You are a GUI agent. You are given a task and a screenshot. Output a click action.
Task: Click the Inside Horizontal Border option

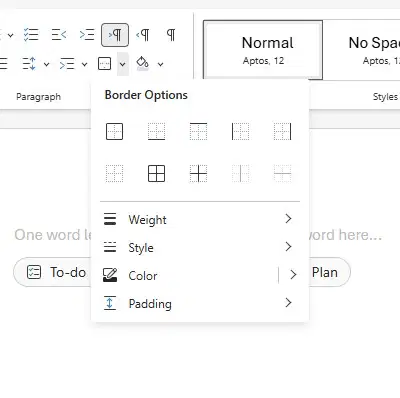click(282, 173)
